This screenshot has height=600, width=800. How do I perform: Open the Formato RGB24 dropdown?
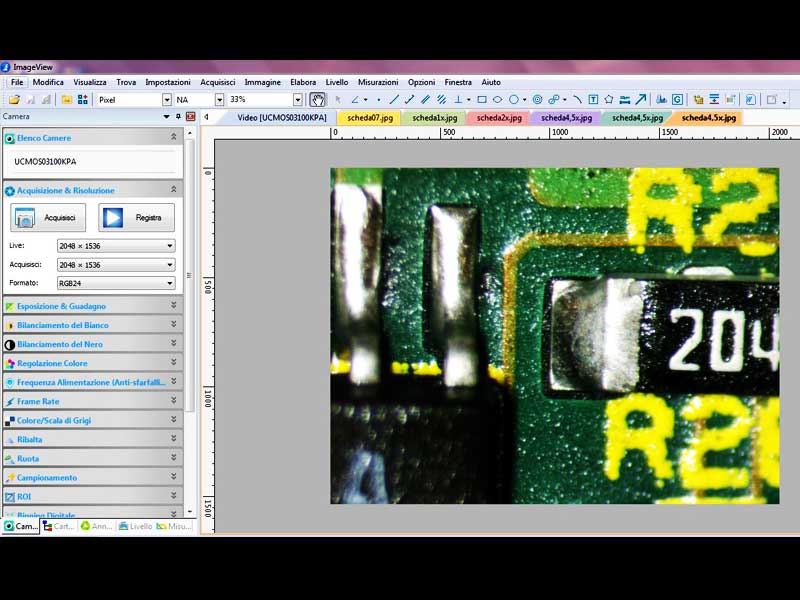click(x=170, y=283)
